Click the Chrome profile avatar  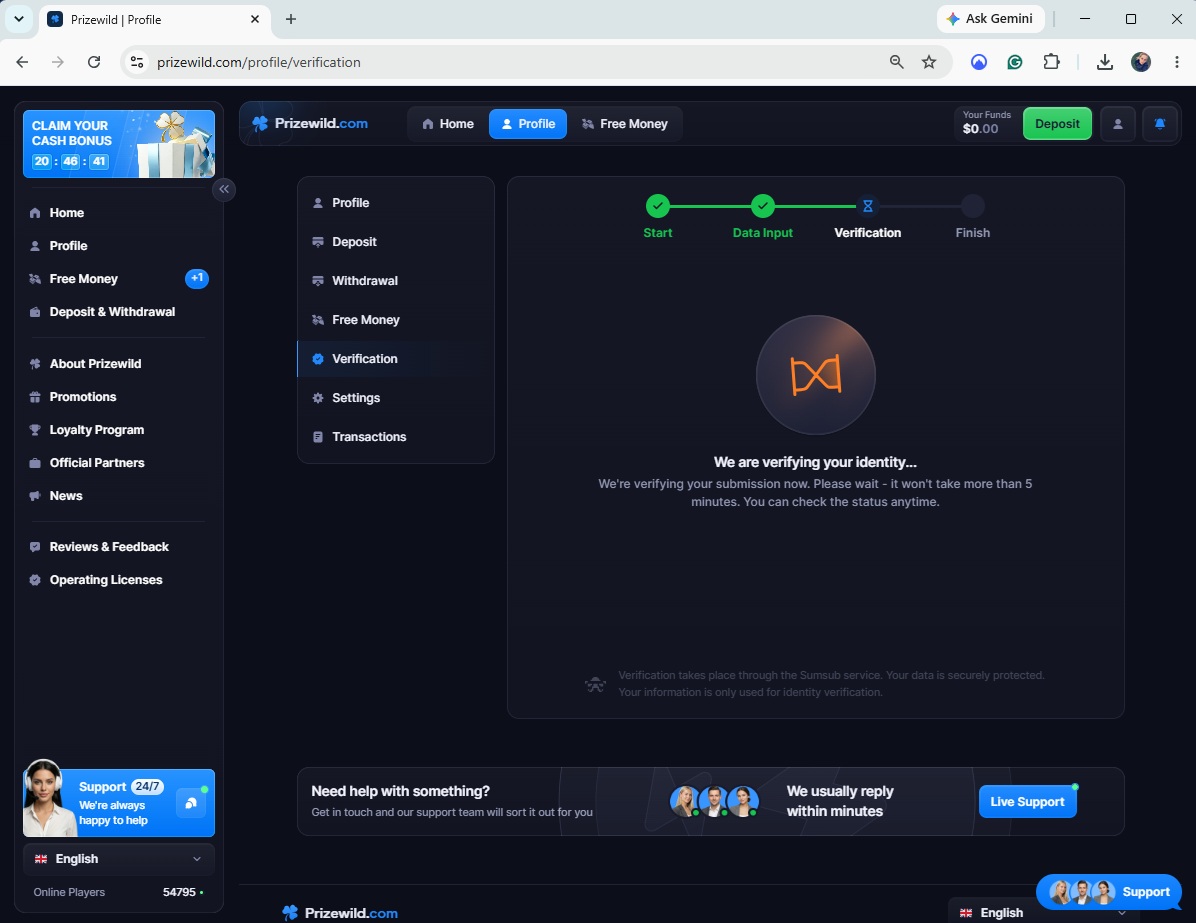(1141, 62)
